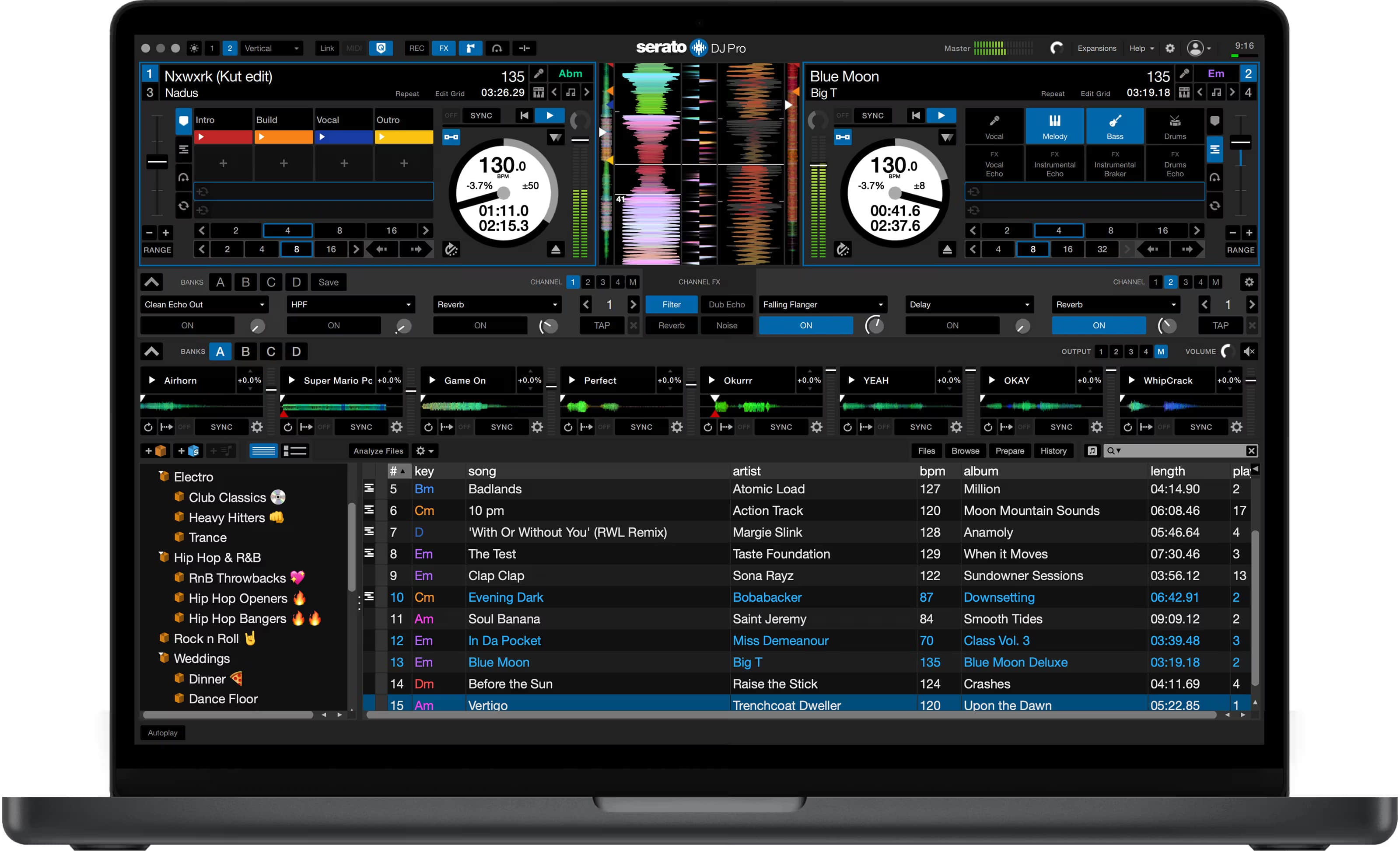Select the Hip Hop Openers crate
This screenshot has width=1400, height=851.
[x=238, y=598]
